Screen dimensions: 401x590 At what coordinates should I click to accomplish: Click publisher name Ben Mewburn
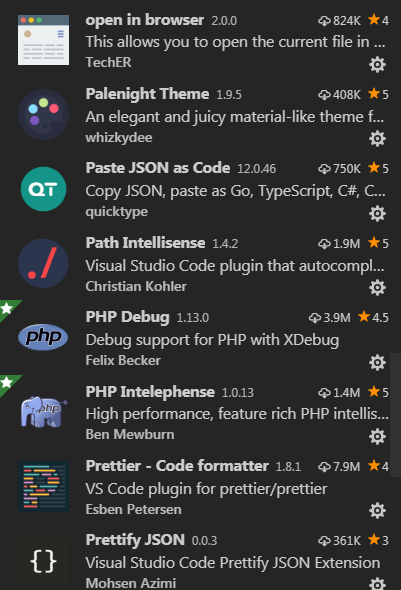coord(130,435)
